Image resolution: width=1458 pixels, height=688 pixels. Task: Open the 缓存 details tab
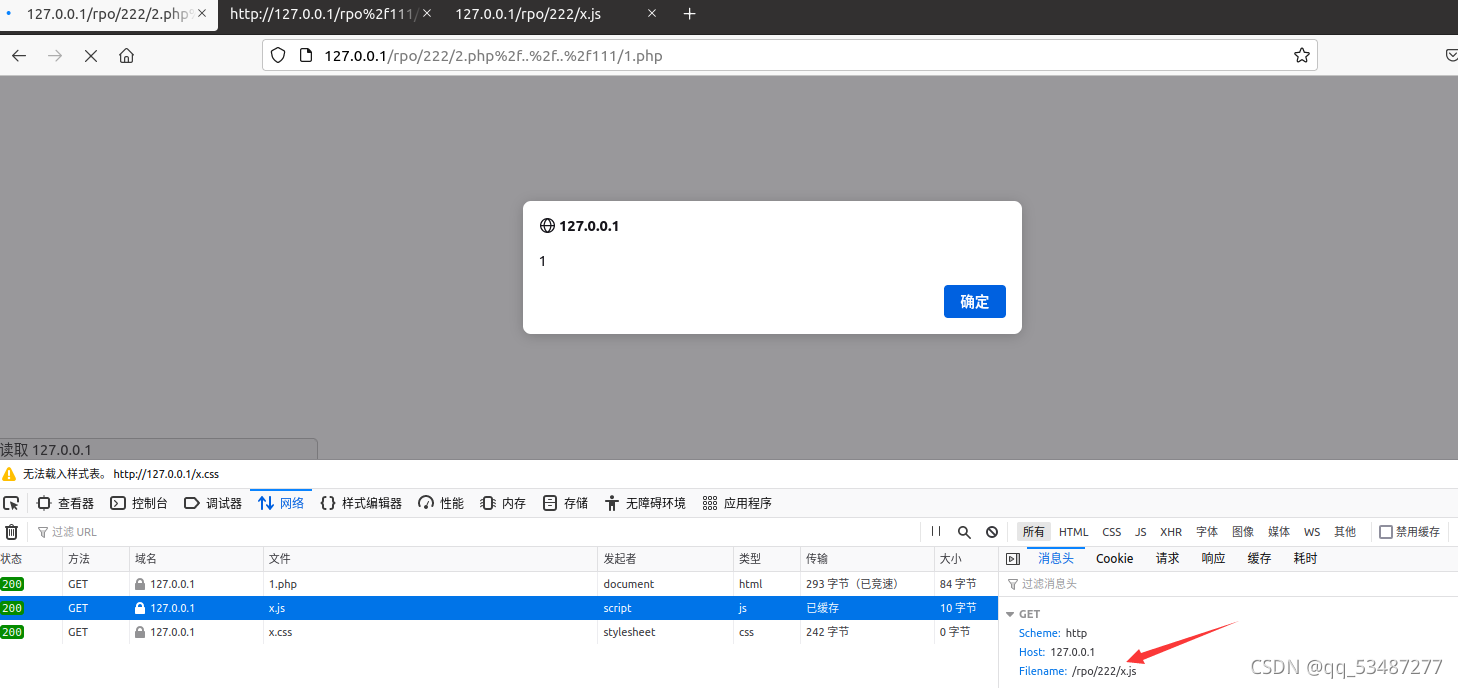[x=1259, y=559]
